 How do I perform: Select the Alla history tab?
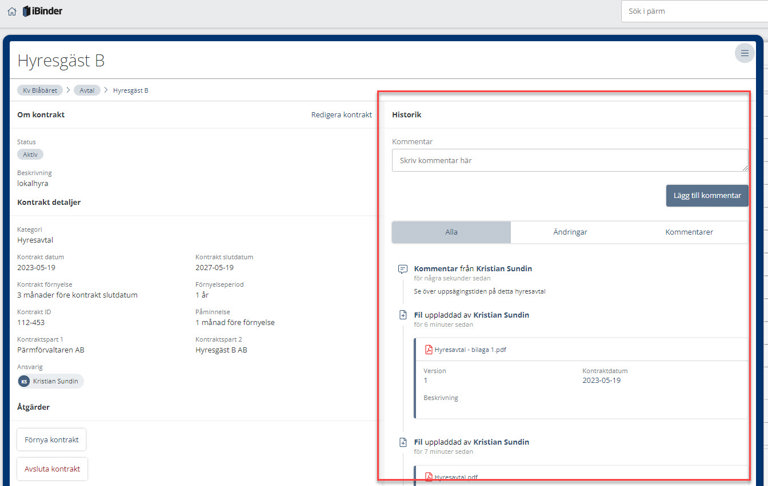(x=451, y=232)
